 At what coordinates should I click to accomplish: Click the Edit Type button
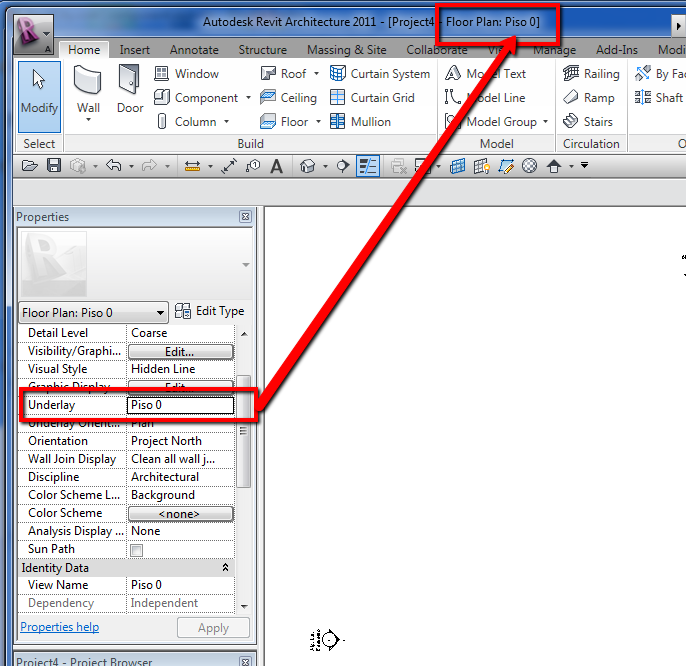210,311
